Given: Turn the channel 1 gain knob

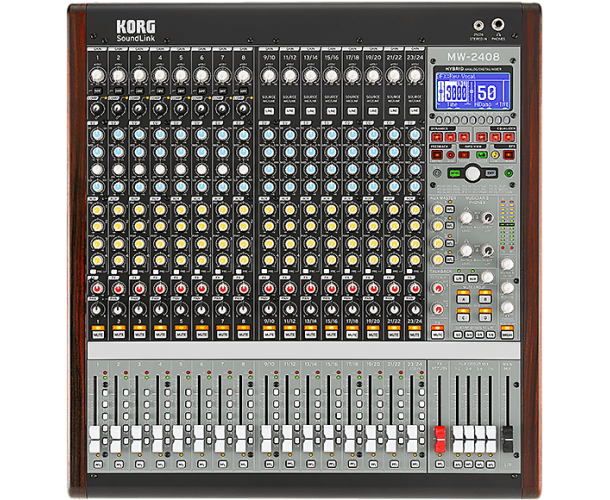Looking at the screenshot, I should 98,75.
